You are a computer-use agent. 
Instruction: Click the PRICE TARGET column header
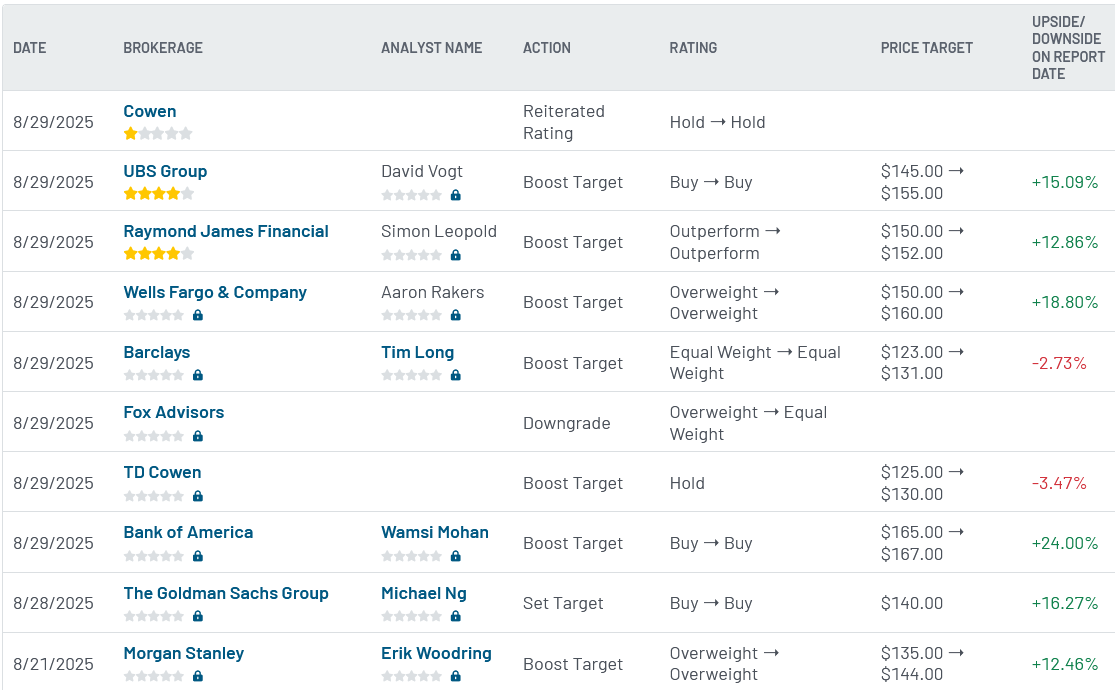tap(927, 48)
